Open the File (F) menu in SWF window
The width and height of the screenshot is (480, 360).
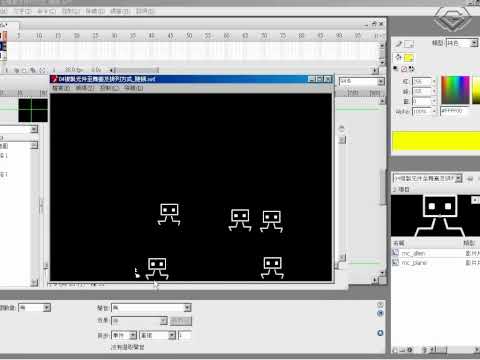pyautogui.click(x=61, y=88)
